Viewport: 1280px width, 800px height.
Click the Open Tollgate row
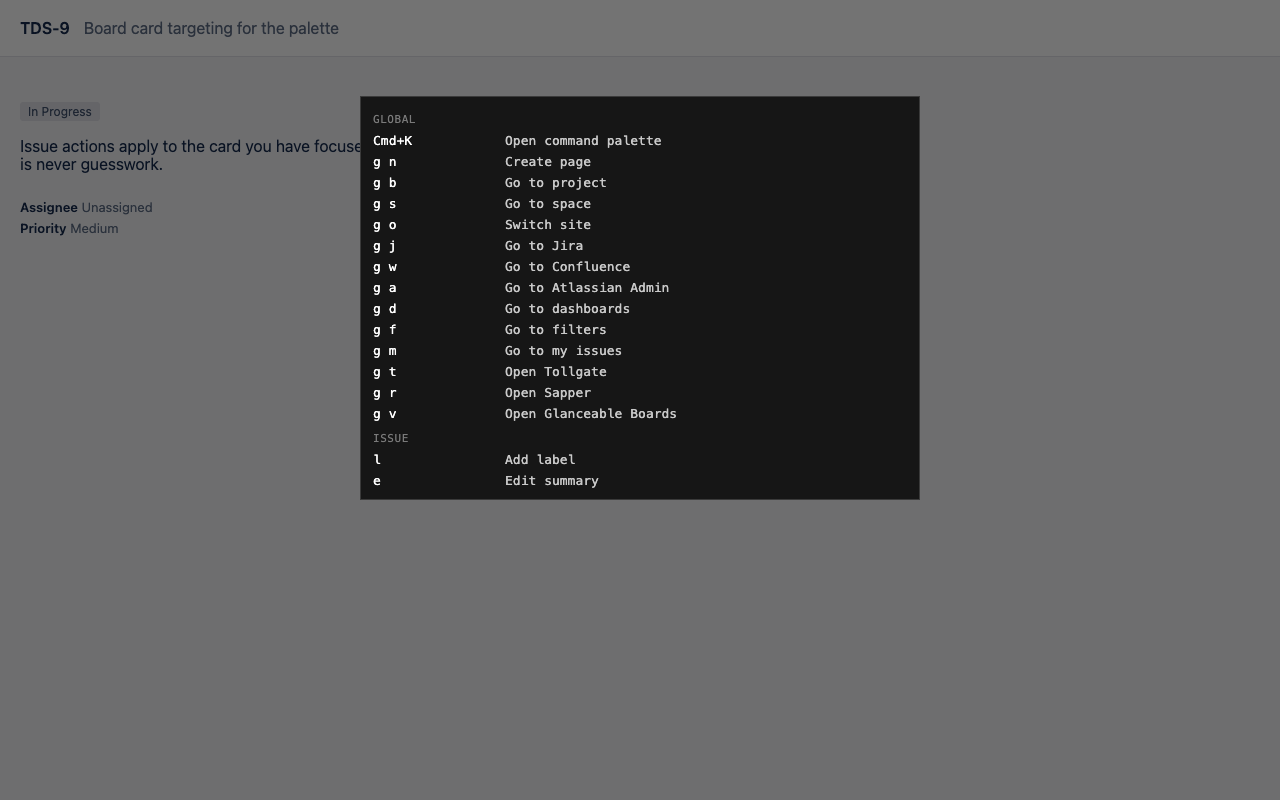point(640,372)
